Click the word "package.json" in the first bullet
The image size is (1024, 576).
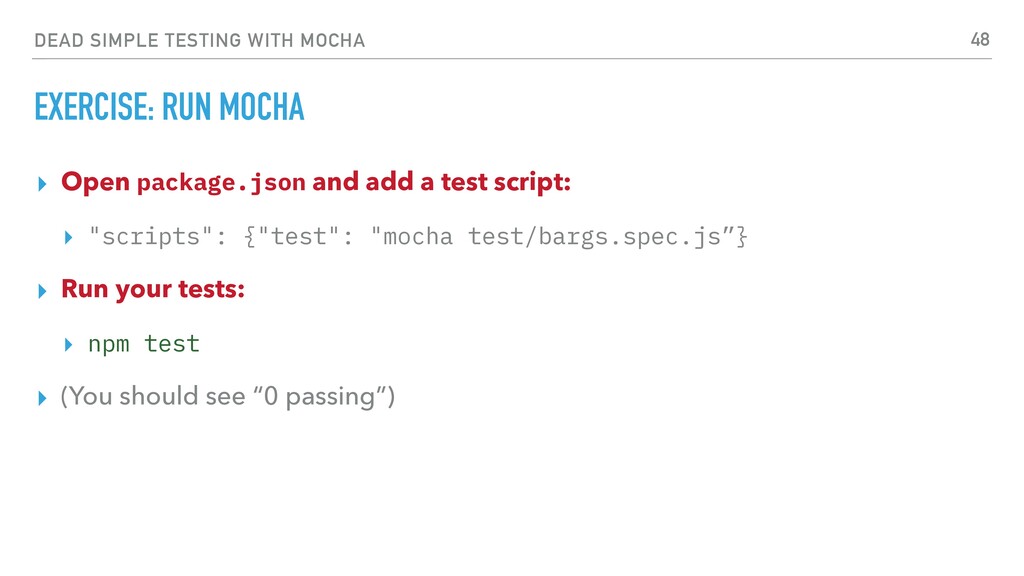click(x=221, y=182)
